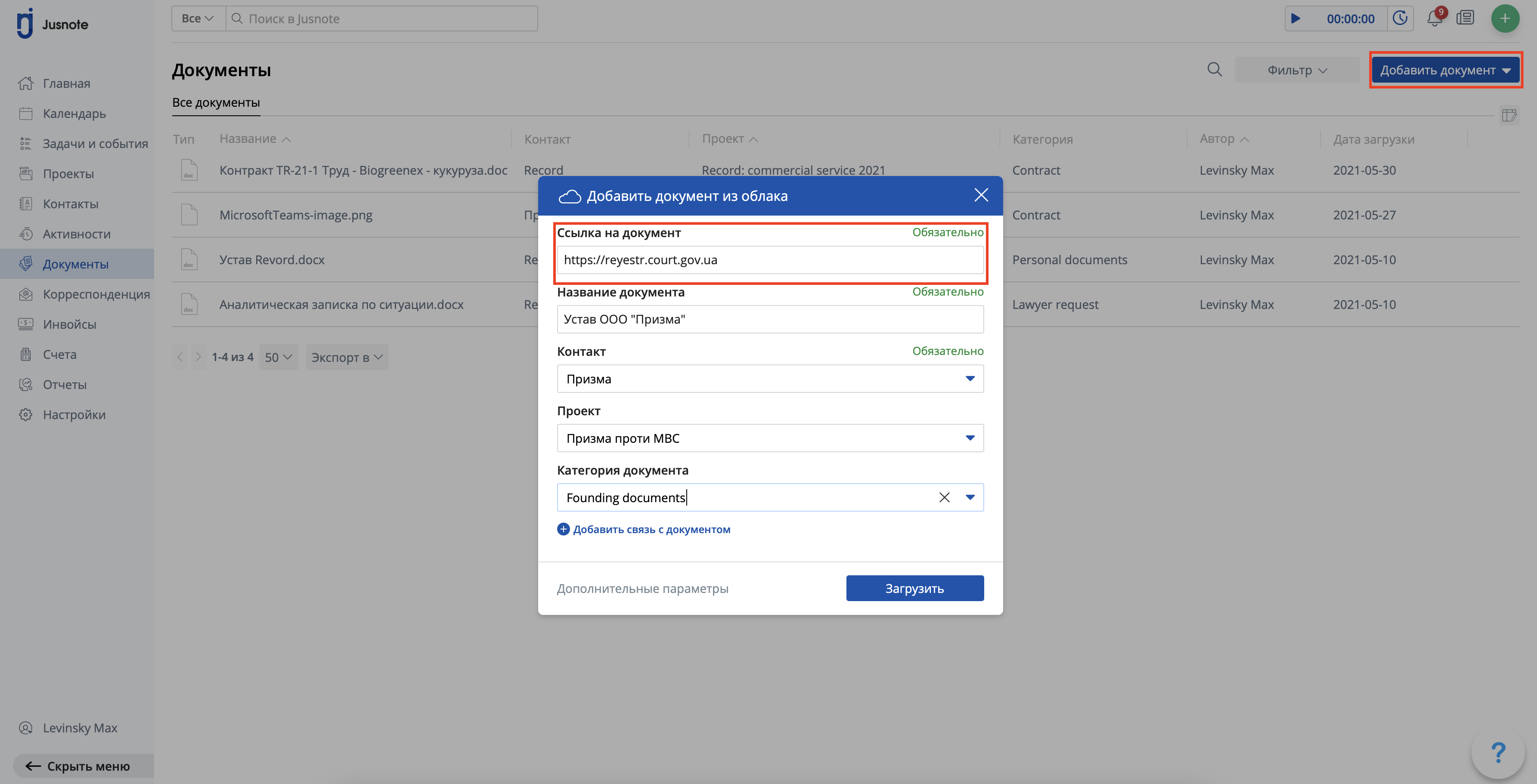Screen dimensions: 1537x784
Task: Start the timer play button
Action: (1295, 19)
